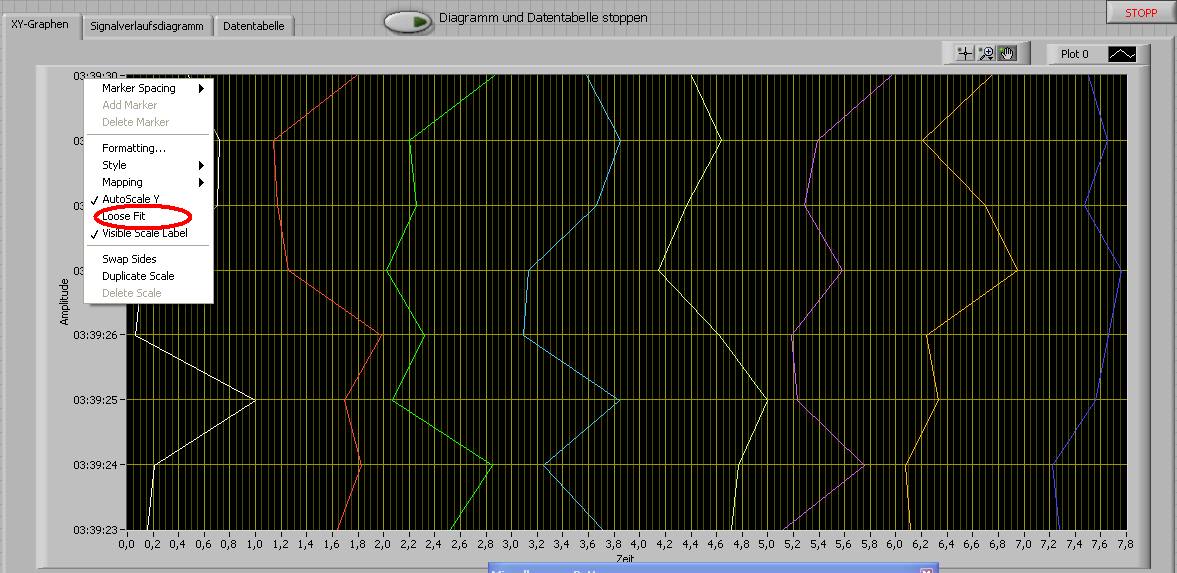The height and width of the screenshot is (573, 1177).
Task: Expand the Marker Spacing submenu
Action: (149, 88)
